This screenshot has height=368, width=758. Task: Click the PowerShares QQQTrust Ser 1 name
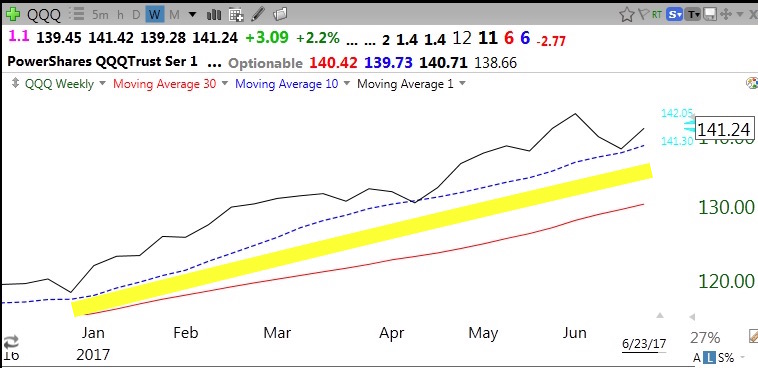tap(103, 62)
